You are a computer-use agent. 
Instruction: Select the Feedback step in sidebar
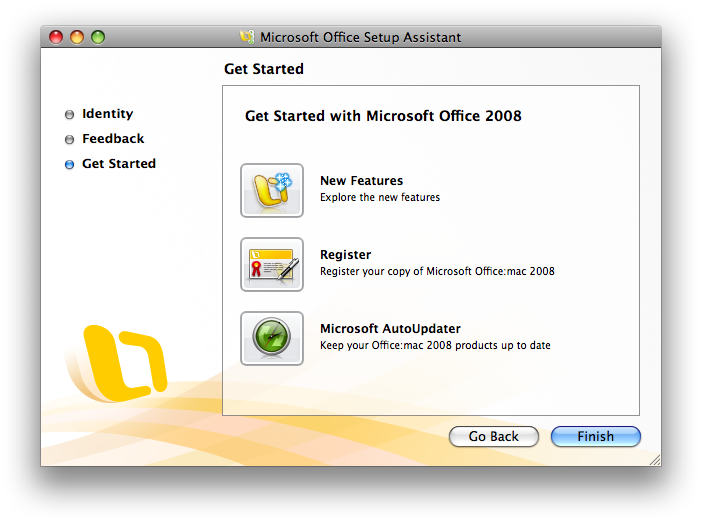coord(113,139)
